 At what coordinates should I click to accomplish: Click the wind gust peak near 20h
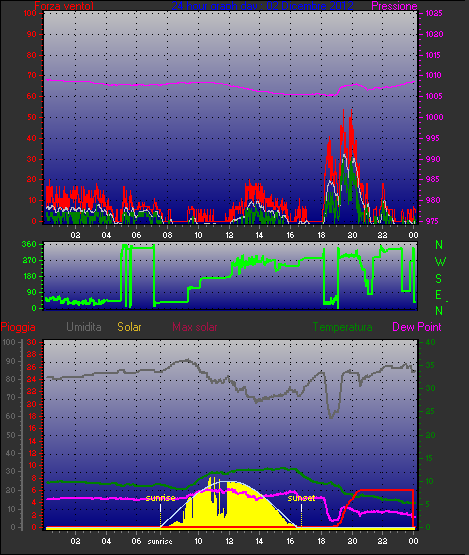351,110
